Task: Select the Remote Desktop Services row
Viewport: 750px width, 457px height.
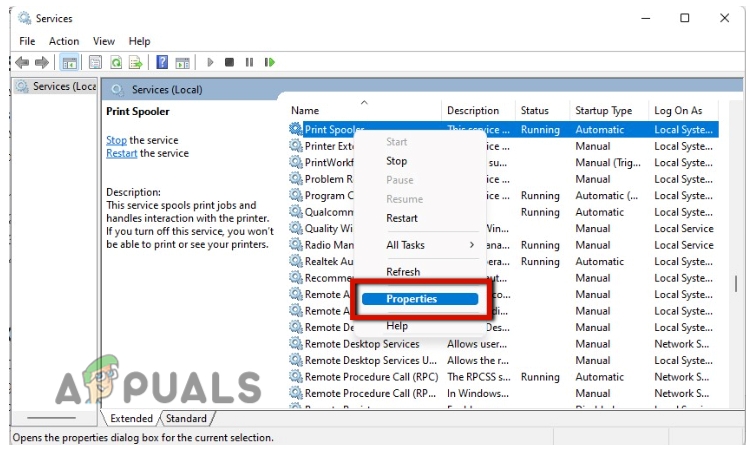Action: 503,344
